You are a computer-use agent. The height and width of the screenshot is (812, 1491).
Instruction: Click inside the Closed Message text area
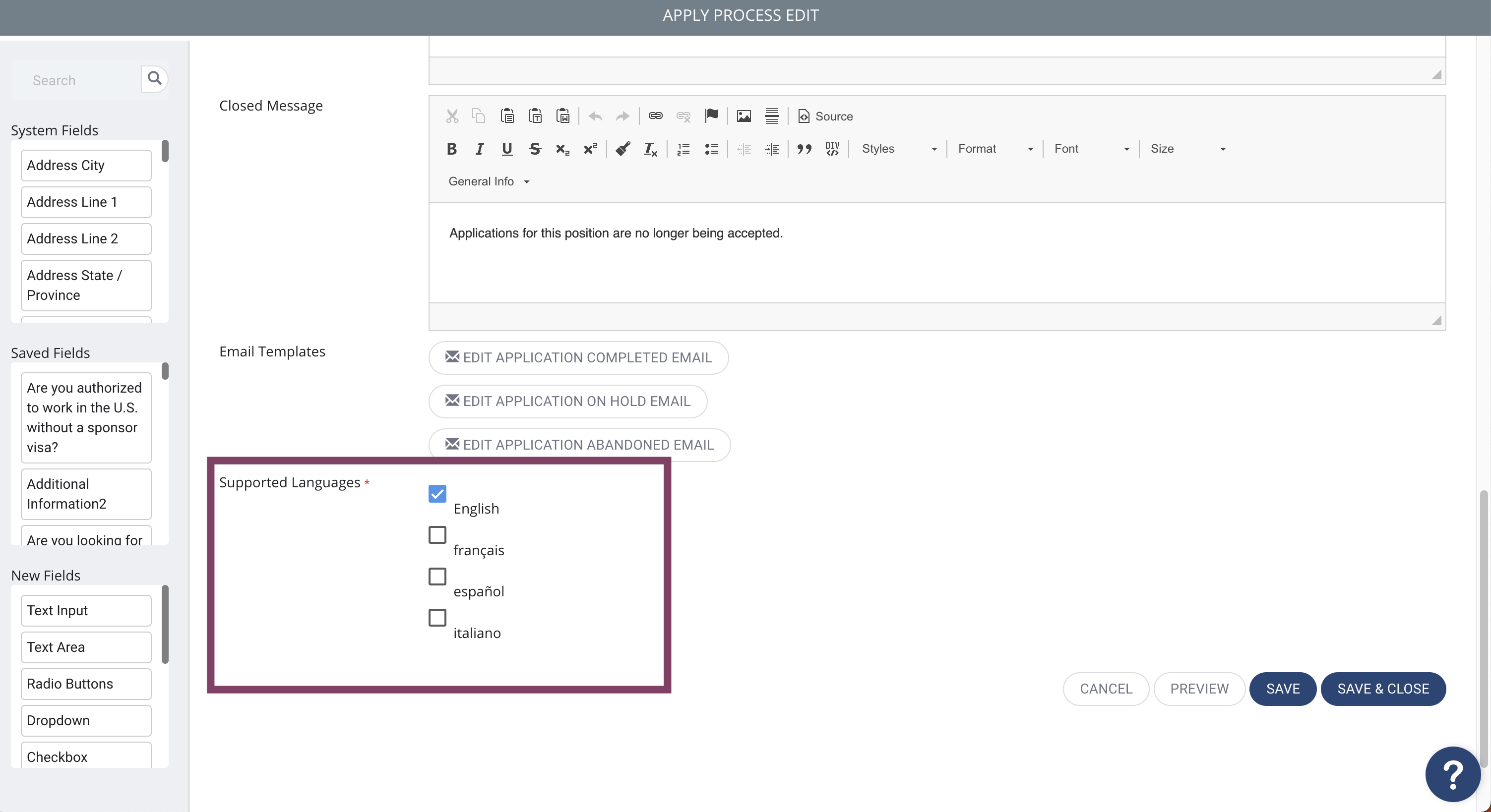click(937, 253)
